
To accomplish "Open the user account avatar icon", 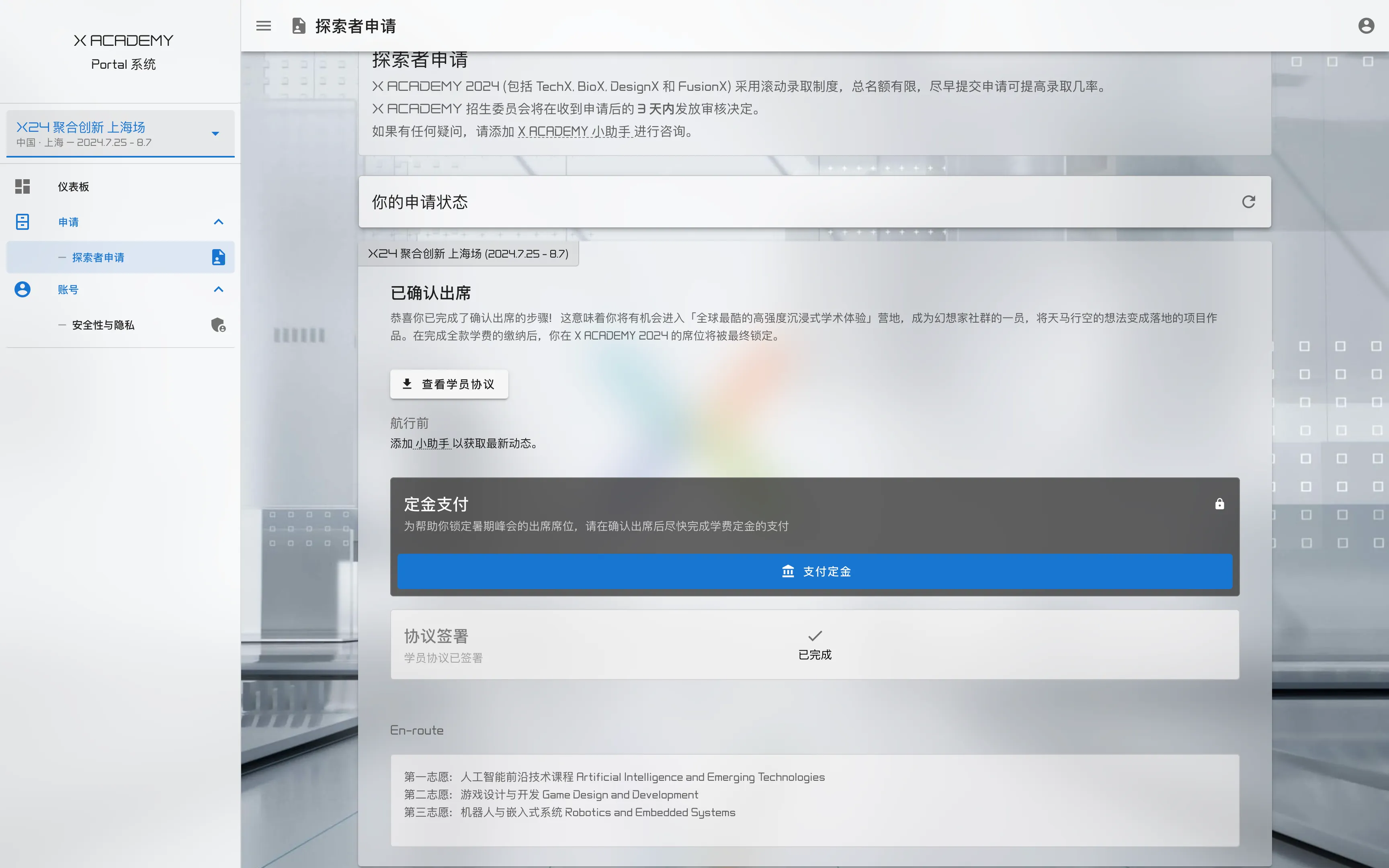I will (x=1366, y=26).
